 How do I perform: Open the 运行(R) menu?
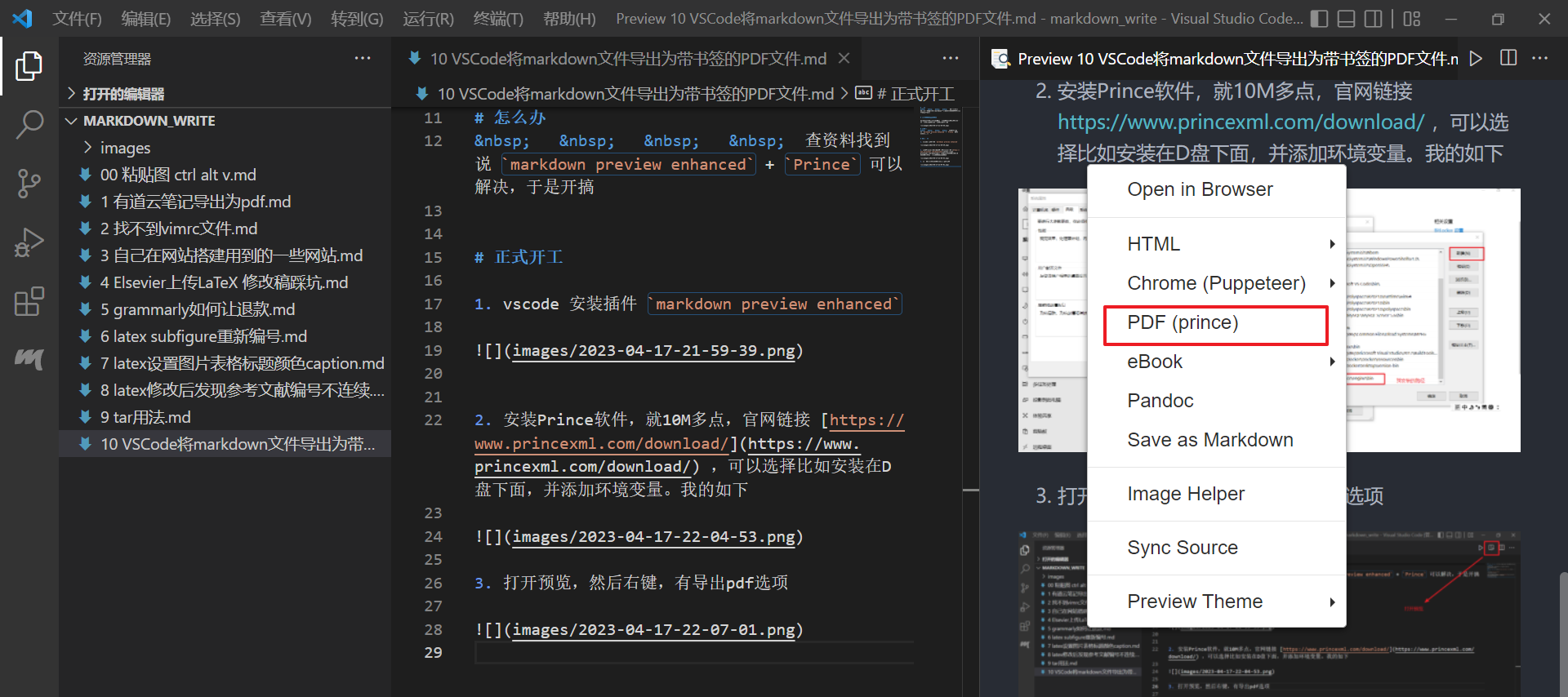click(x=428, y=18)
